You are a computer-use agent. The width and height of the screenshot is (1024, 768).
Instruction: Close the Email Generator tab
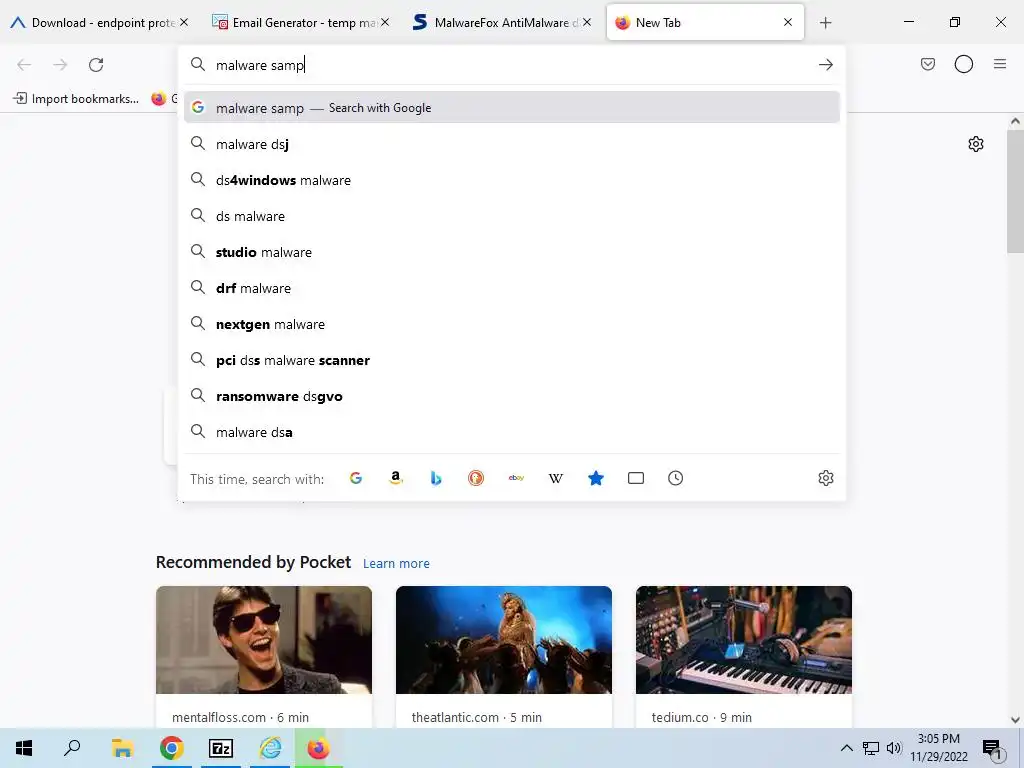(x=385, y=22)
